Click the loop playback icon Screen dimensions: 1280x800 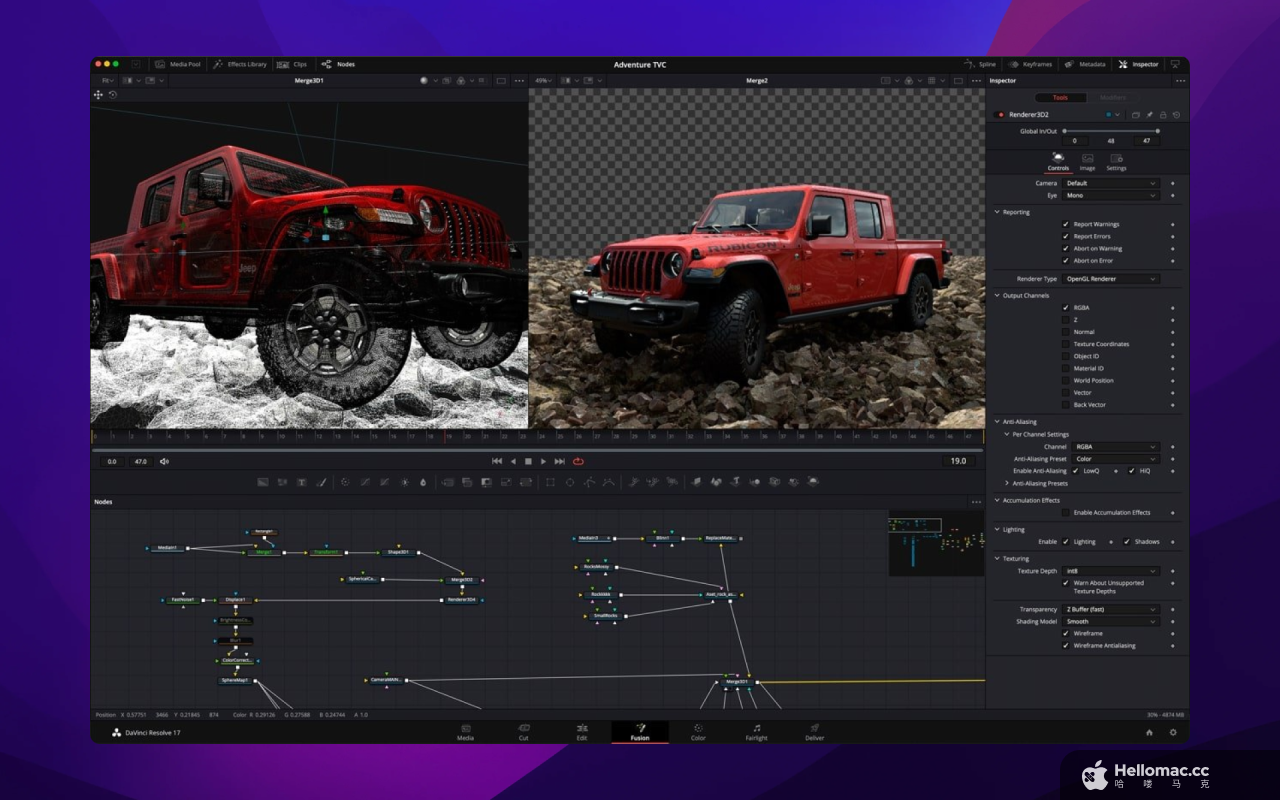pyautogui.click(x=578, y=461)
